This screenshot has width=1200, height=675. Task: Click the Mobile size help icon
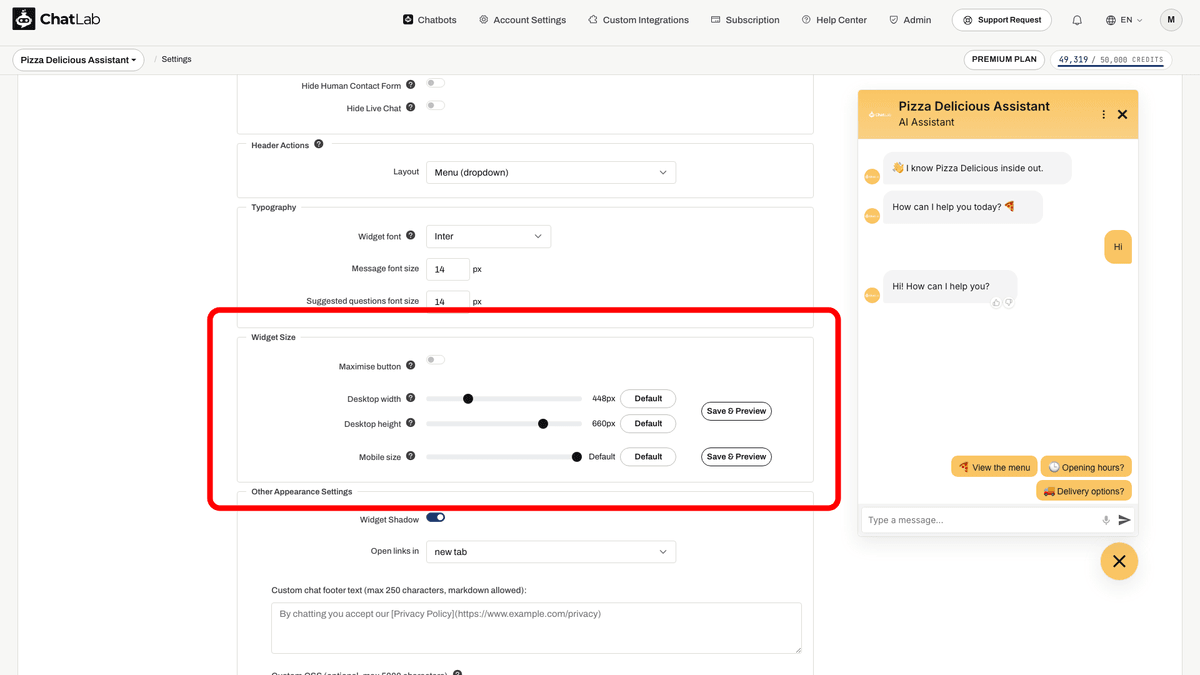[x=410, y=456]
